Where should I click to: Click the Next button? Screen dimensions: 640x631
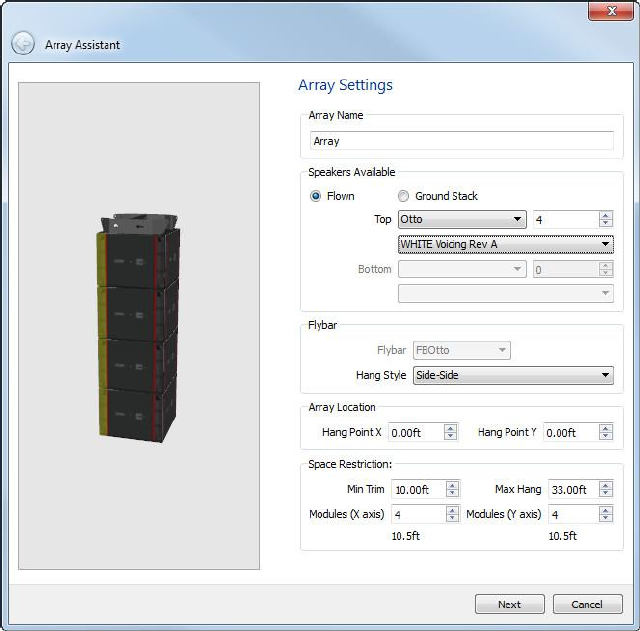509,604
